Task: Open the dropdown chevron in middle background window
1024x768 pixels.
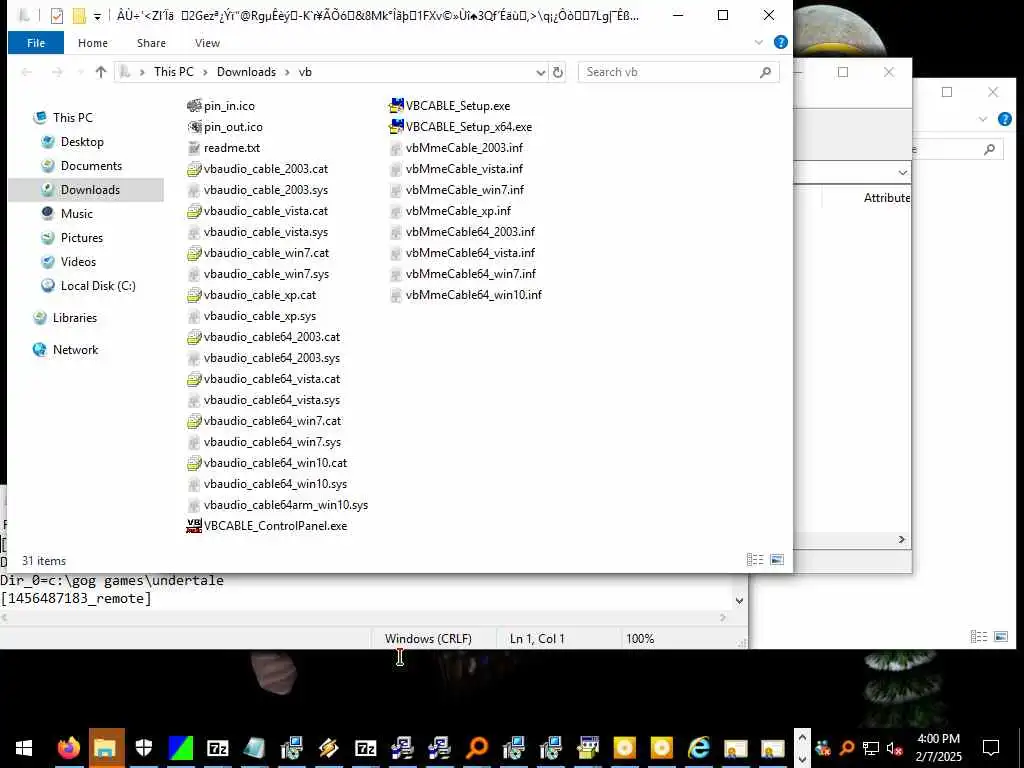Action: 903,172
